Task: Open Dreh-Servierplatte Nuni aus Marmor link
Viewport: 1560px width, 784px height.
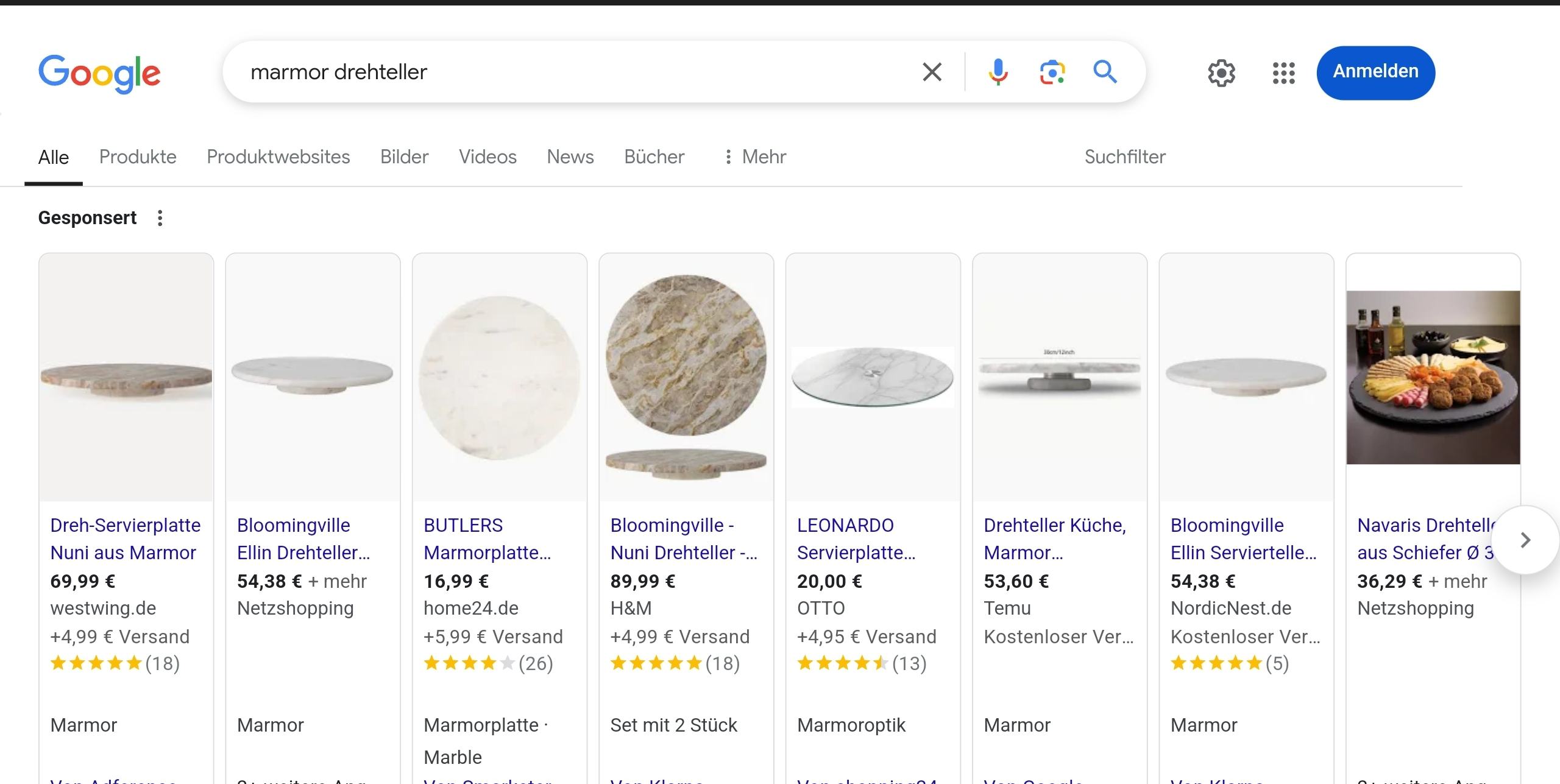Action: coord(125,539)
